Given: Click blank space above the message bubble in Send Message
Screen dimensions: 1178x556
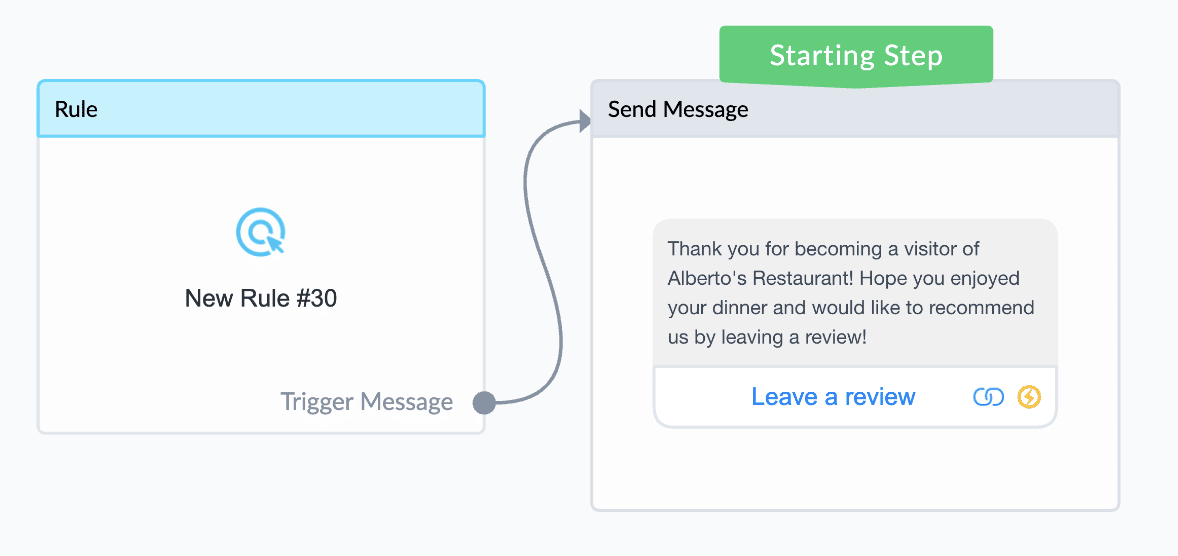Looking at the screenshot, I should click(x=855, y=178).
